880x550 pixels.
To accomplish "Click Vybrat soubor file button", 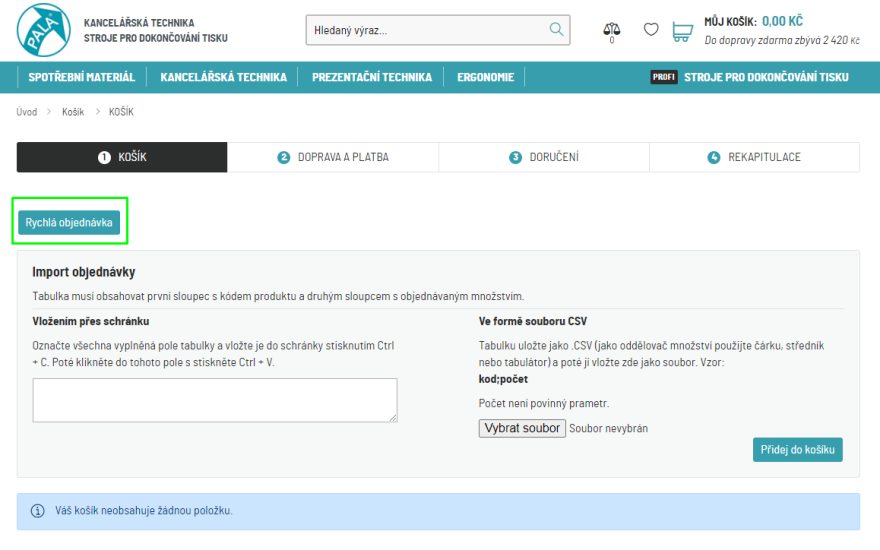I will (522, 428).
